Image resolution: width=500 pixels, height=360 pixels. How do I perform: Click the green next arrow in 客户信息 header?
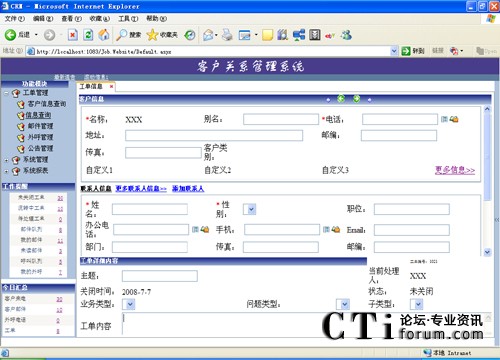pyautogui.click(x=356, y=99)
